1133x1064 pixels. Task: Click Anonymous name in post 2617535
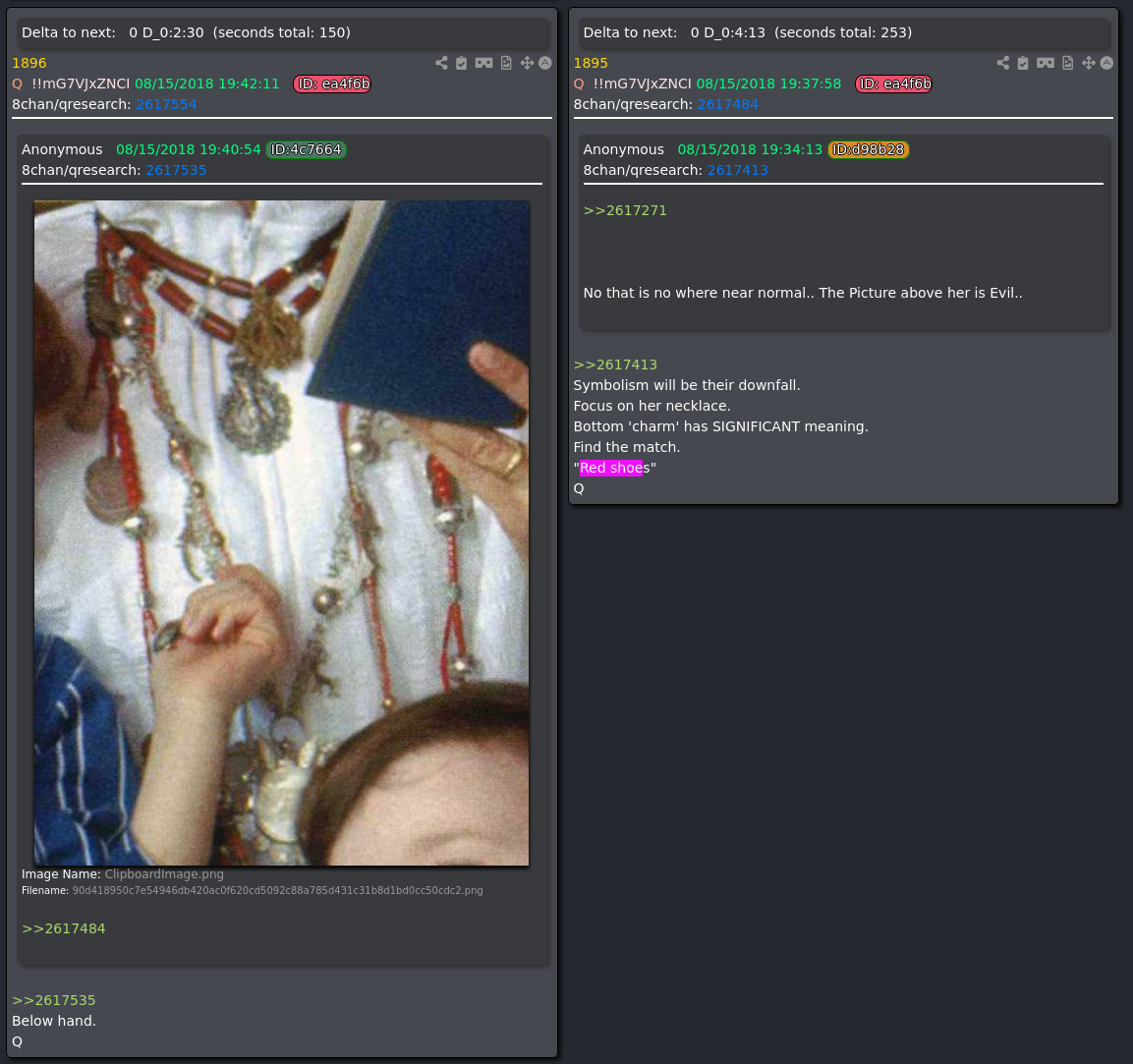pos(62,149)
